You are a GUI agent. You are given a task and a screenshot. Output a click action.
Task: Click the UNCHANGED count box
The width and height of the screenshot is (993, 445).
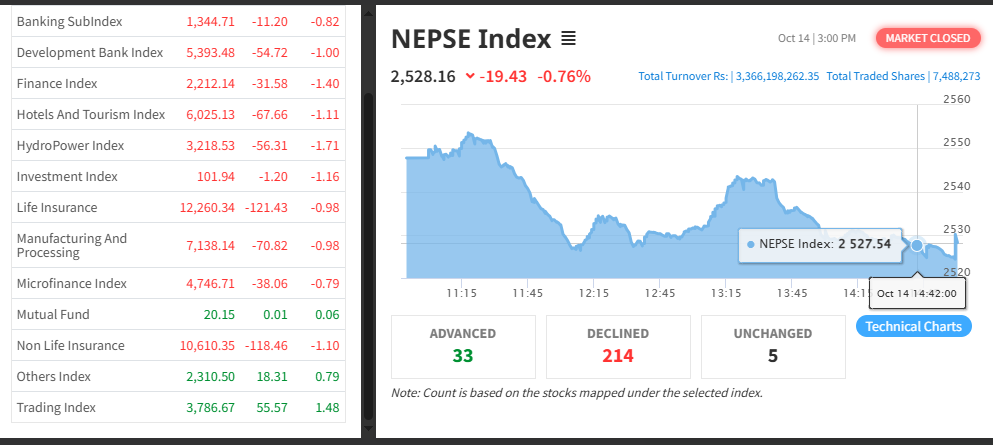(x=772, y=346)
